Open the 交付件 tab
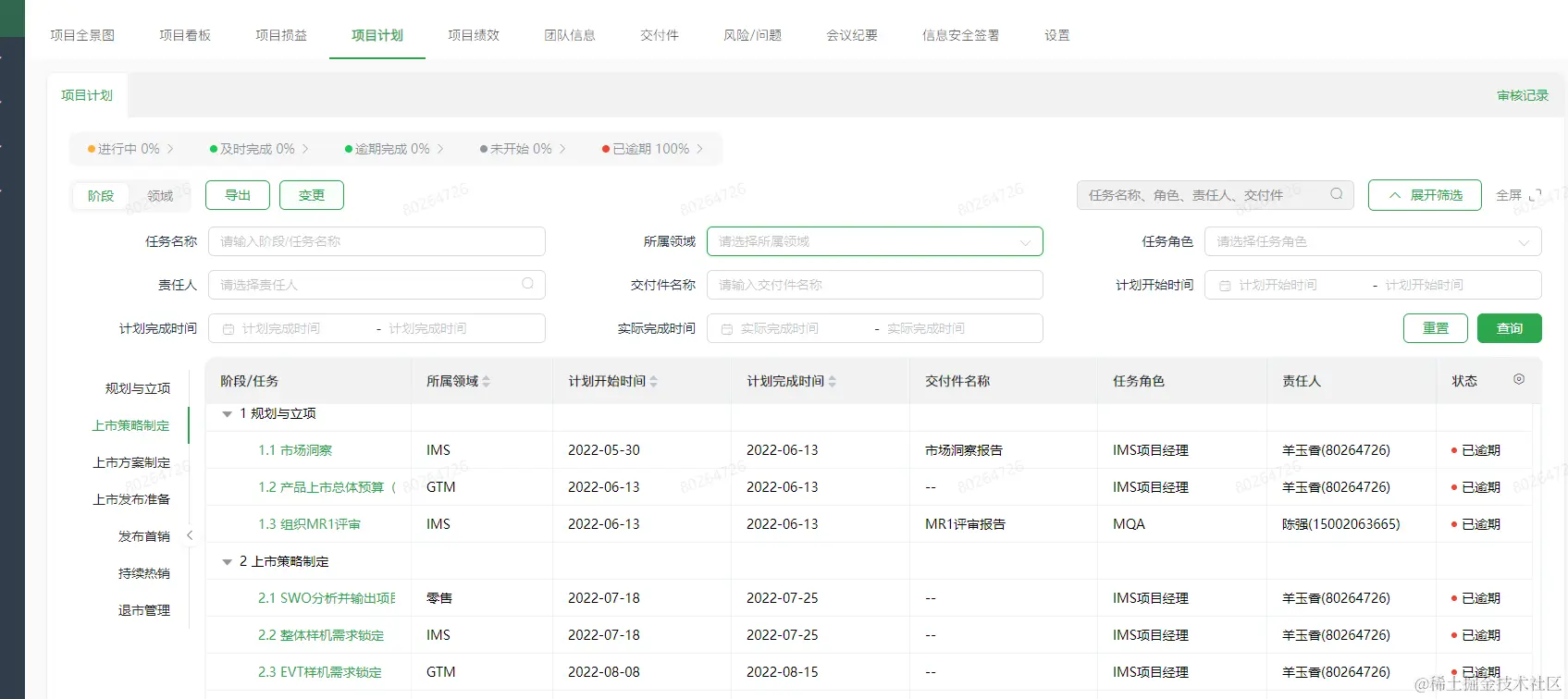The image size is (1568, 699). [660, 35]
